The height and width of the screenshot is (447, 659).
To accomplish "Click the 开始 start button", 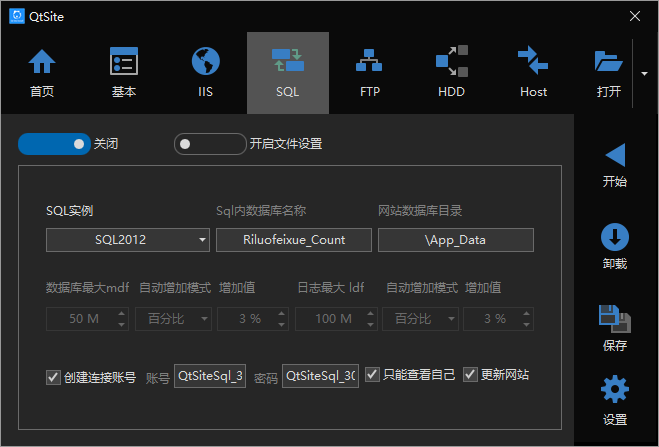I will 615,164.
